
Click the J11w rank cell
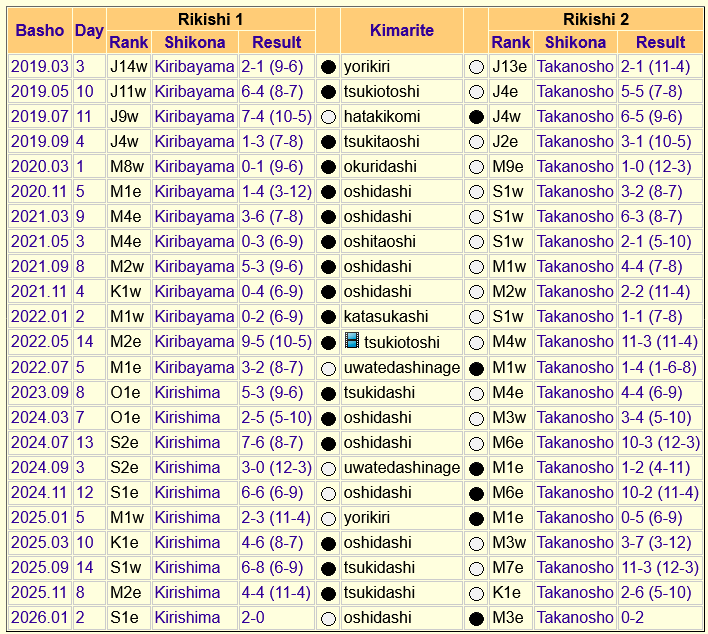pyautogui.click(x=129, y=91)
